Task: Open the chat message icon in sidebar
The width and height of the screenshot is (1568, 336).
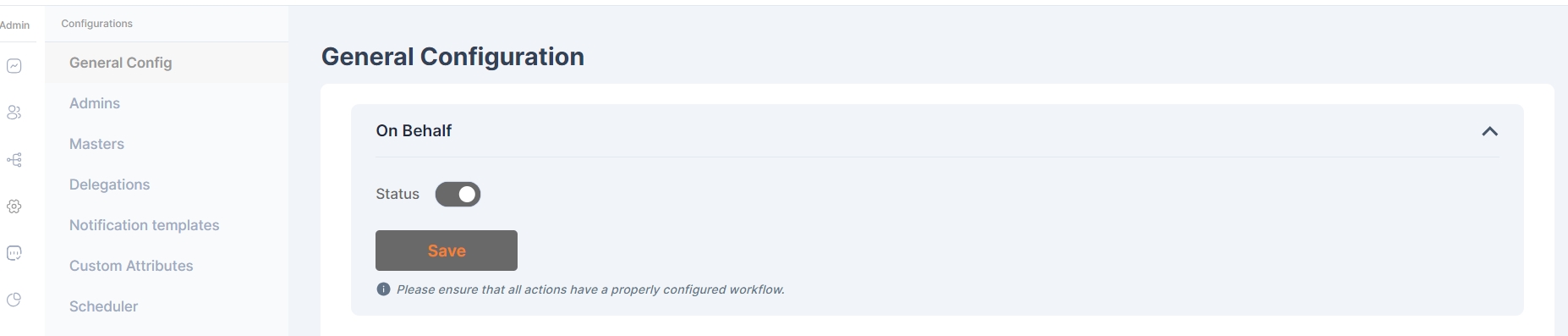Action: 14,253
